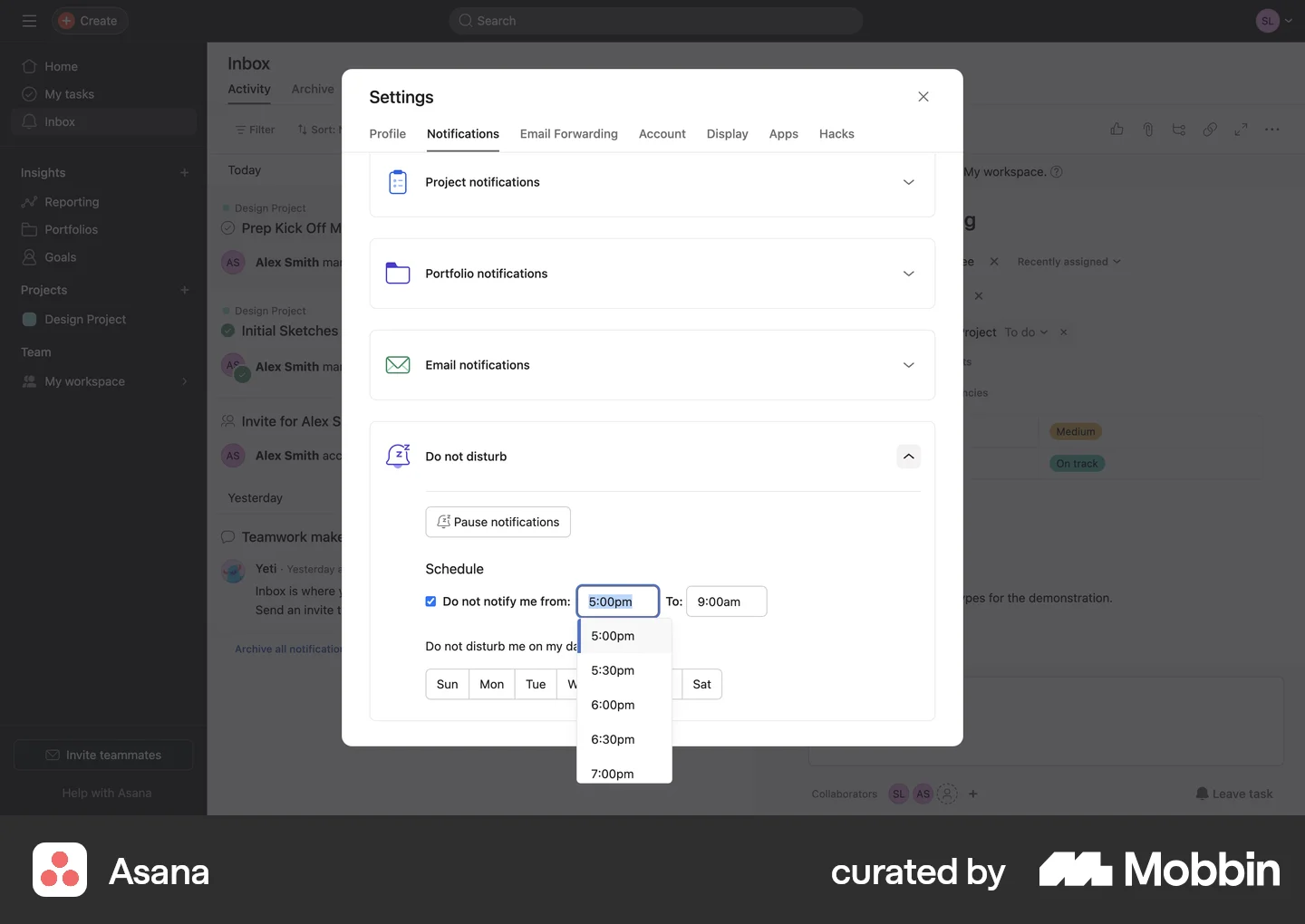Mark Prep Kick Off task complete
This screenshot has width=1305, height=924.
click(228, 228)
